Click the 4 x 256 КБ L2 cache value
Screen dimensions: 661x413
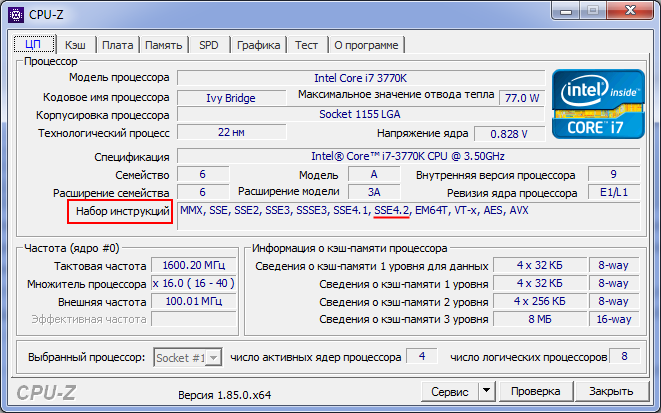(x=540, y=301)
